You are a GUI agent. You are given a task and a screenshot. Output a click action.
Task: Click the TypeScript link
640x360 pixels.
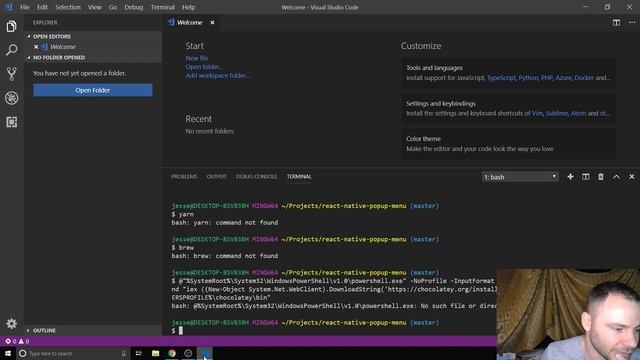[x=501, y=78]
